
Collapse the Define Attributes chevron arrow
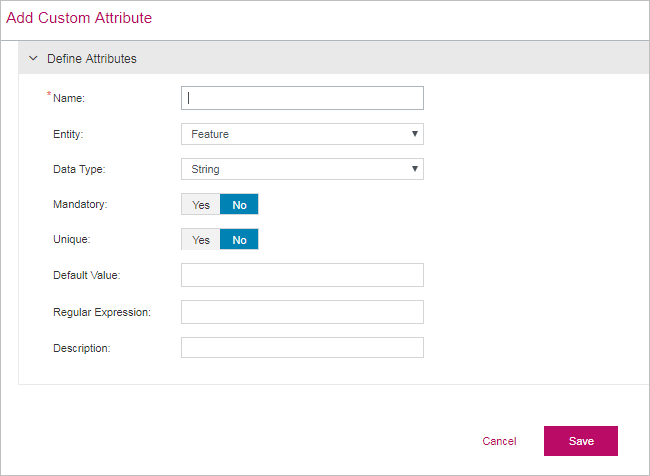33,59
